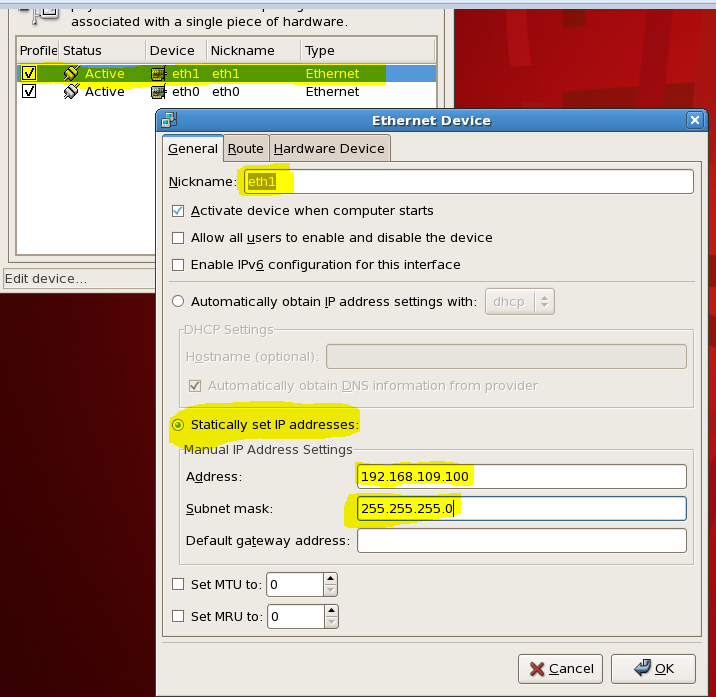This screenshot has width=716, height=697.
Task: Decrease the MRU value with down arrow
Action: (332, 622)
